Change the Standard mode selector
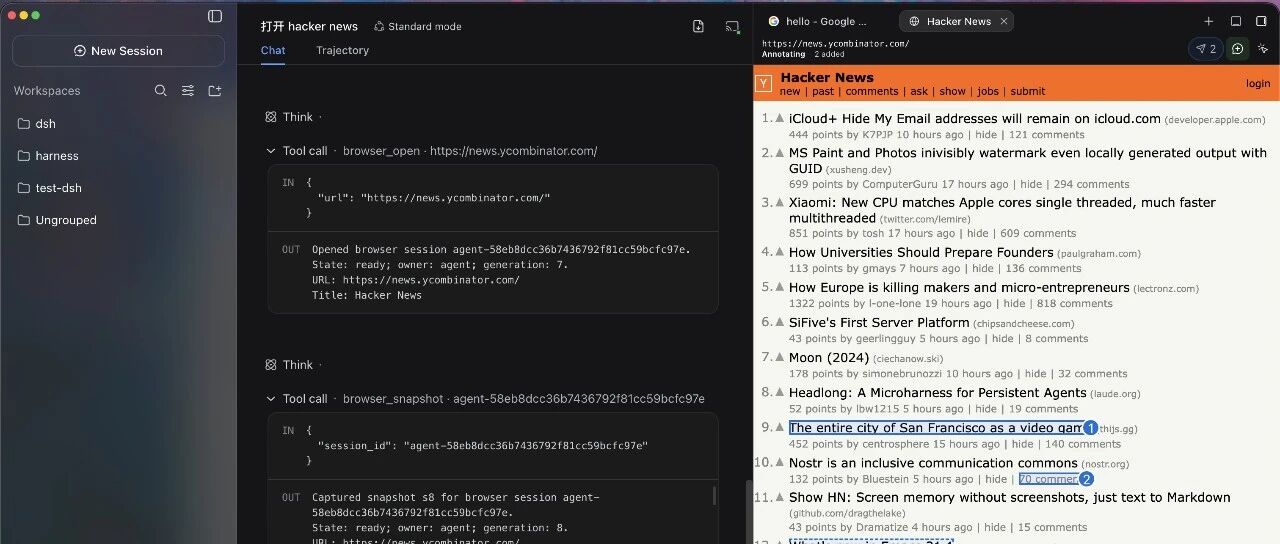 pyautogui.click(x=418, y=27)
